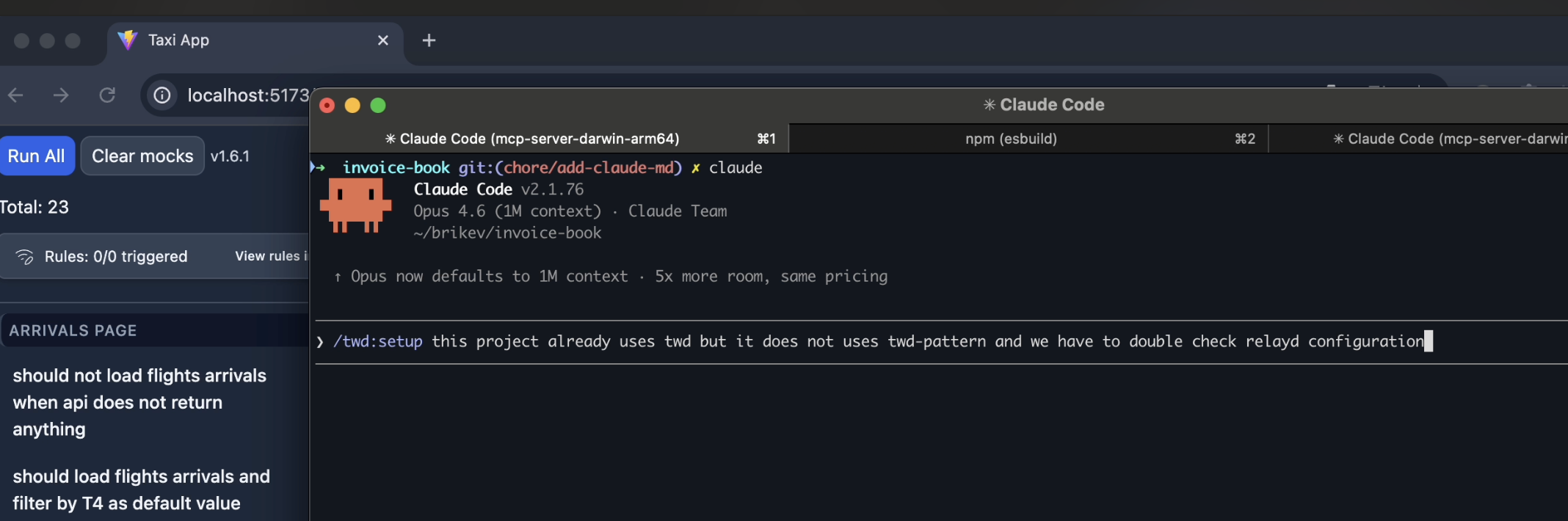Screen dimensions: 1568x521
Task: Switch to third Claude Code terminal tab
Action: [x=1418, y=139]
